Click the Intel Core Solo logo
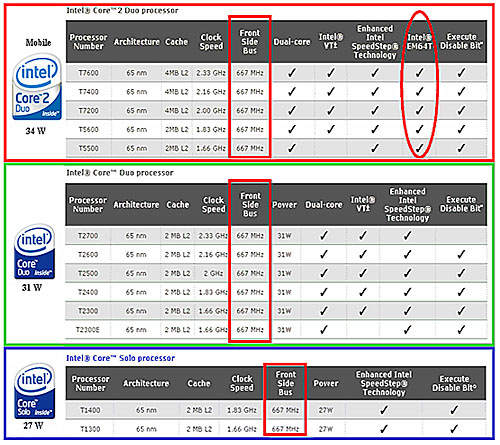The width and height of the screenshot is (500, 445). [35, 391]
